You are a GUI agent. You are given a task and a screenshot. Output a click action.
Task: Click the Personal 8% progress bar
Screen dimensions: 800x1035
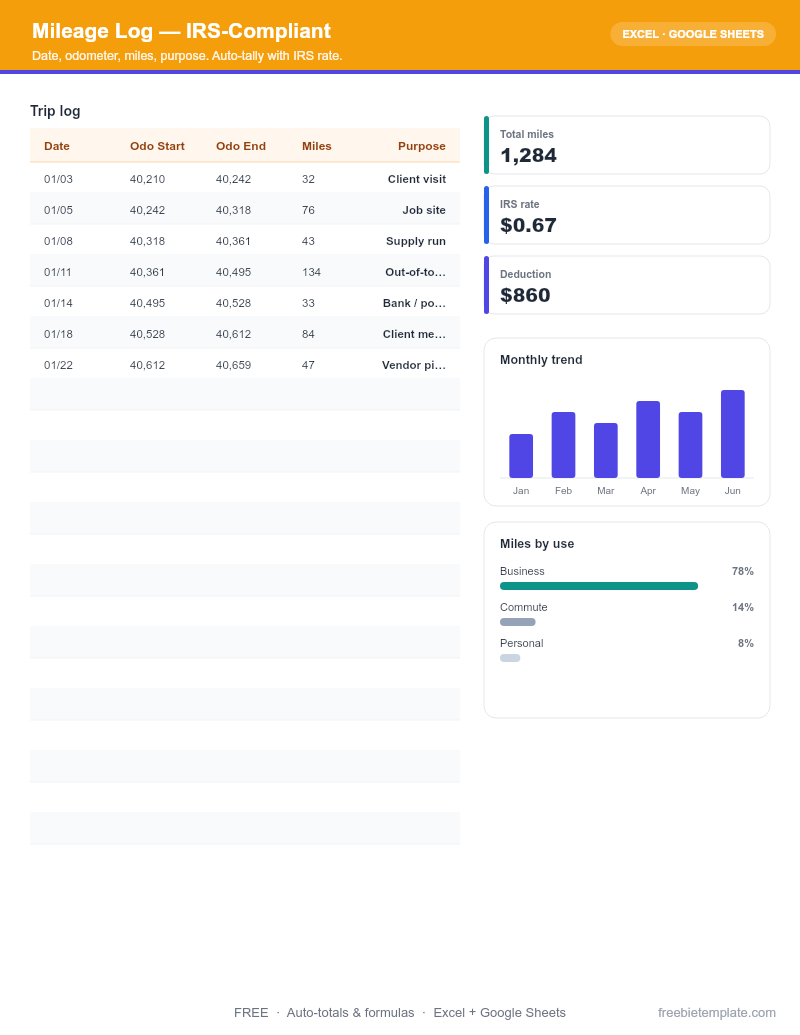510,658
